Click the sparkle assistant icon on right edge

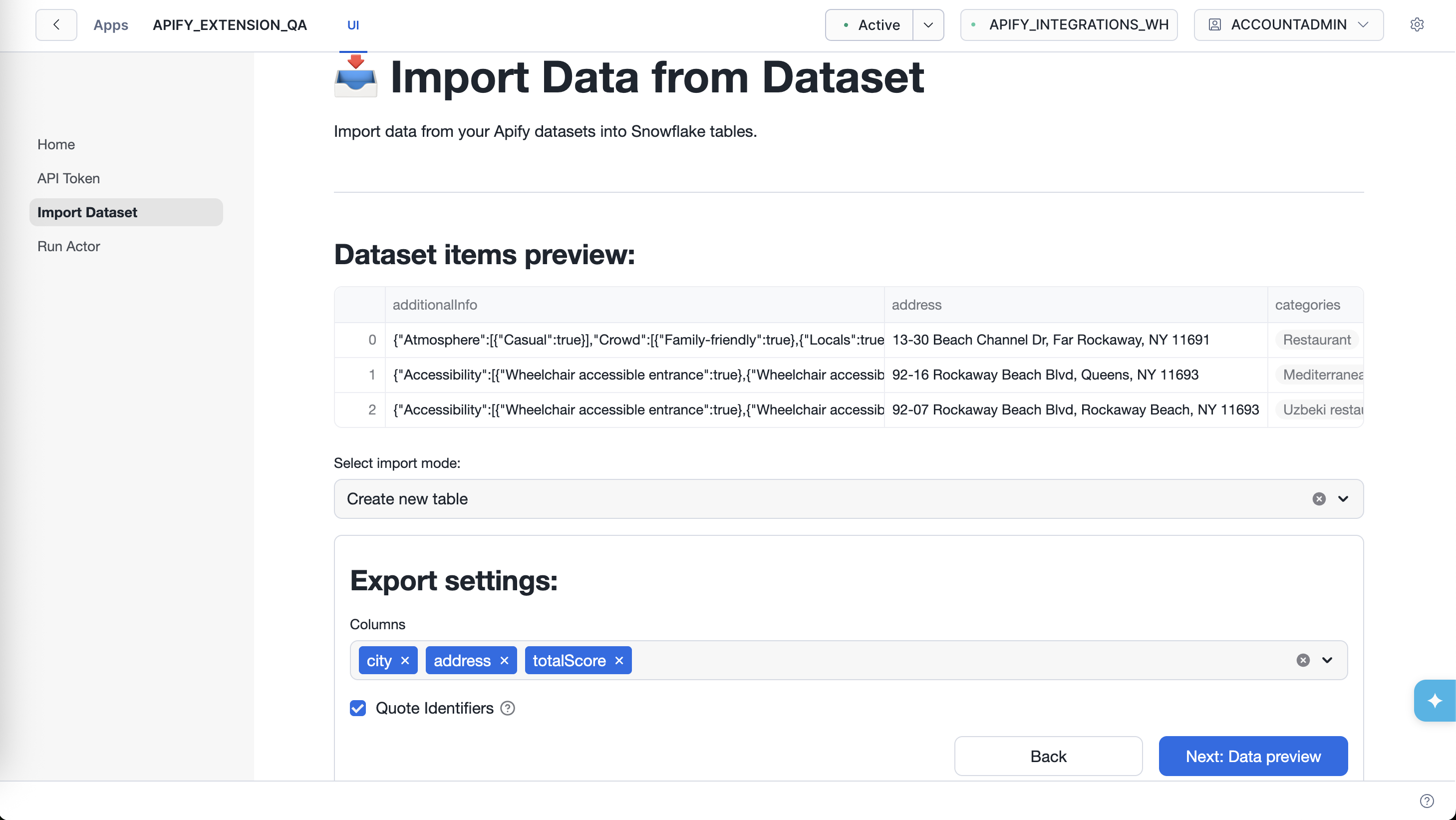point(1436,701)
